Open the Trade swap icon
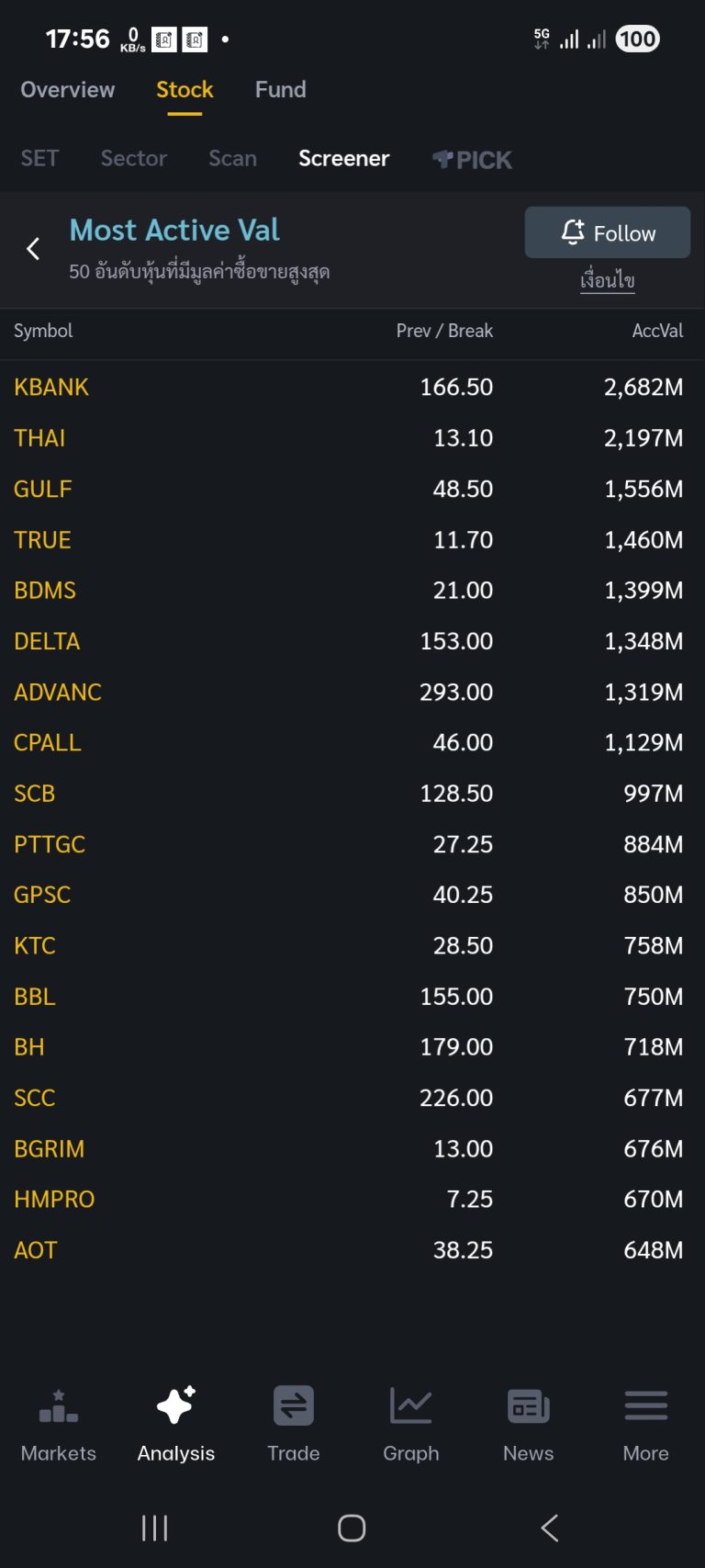This screenshot has width=705, height=1568. [x=294, y=1406]
